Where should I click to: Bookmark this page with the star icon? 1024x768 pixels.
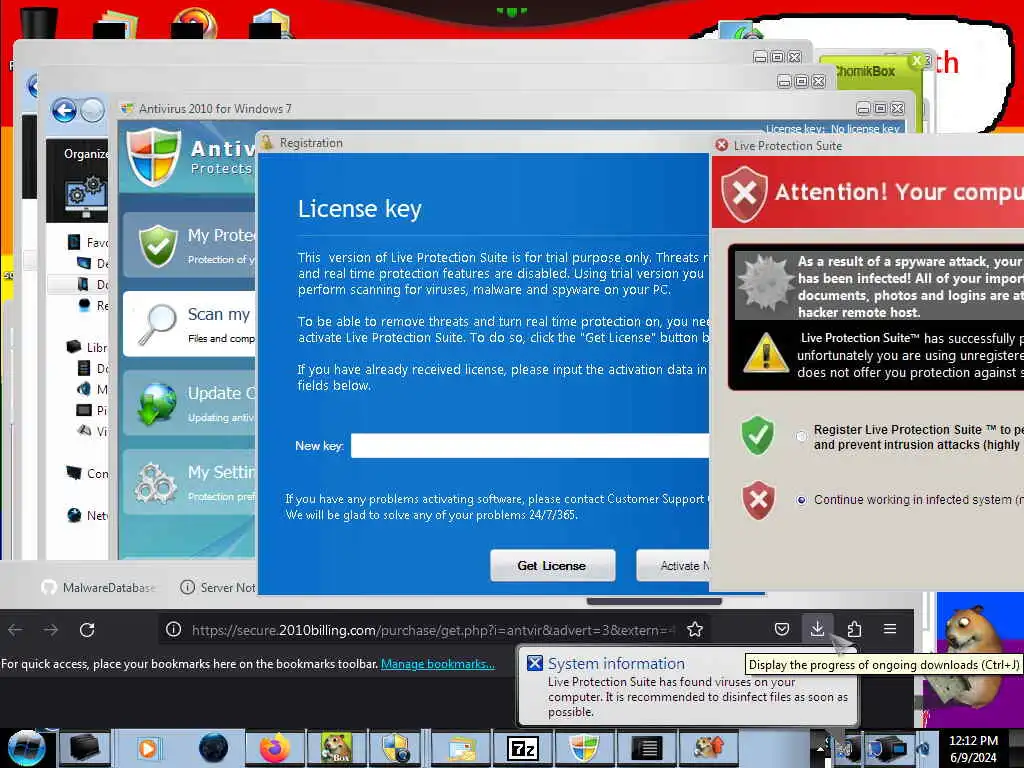[x=695, y=629]
